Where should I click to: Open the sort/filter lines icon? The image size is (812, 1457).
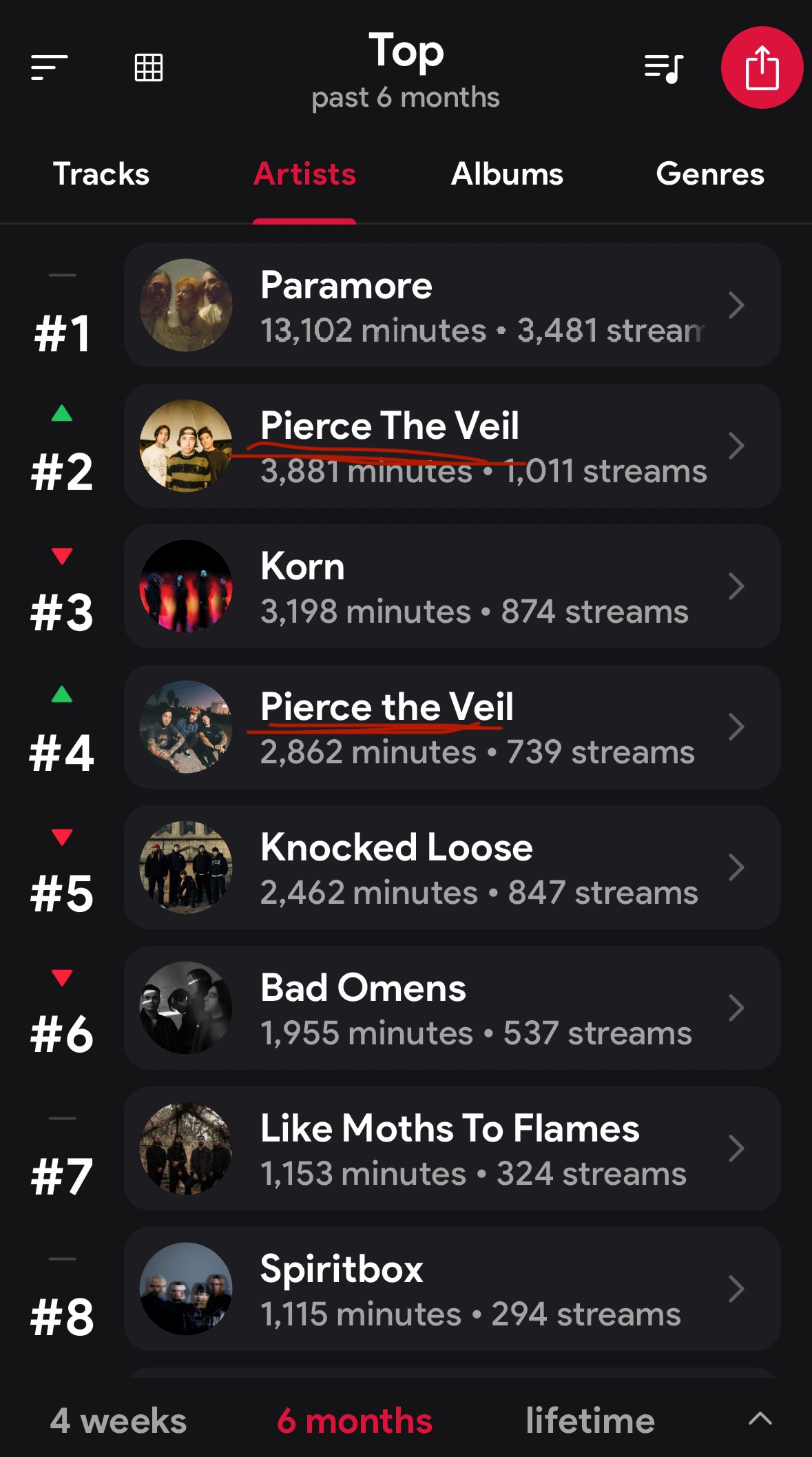(x=49, y=68)
